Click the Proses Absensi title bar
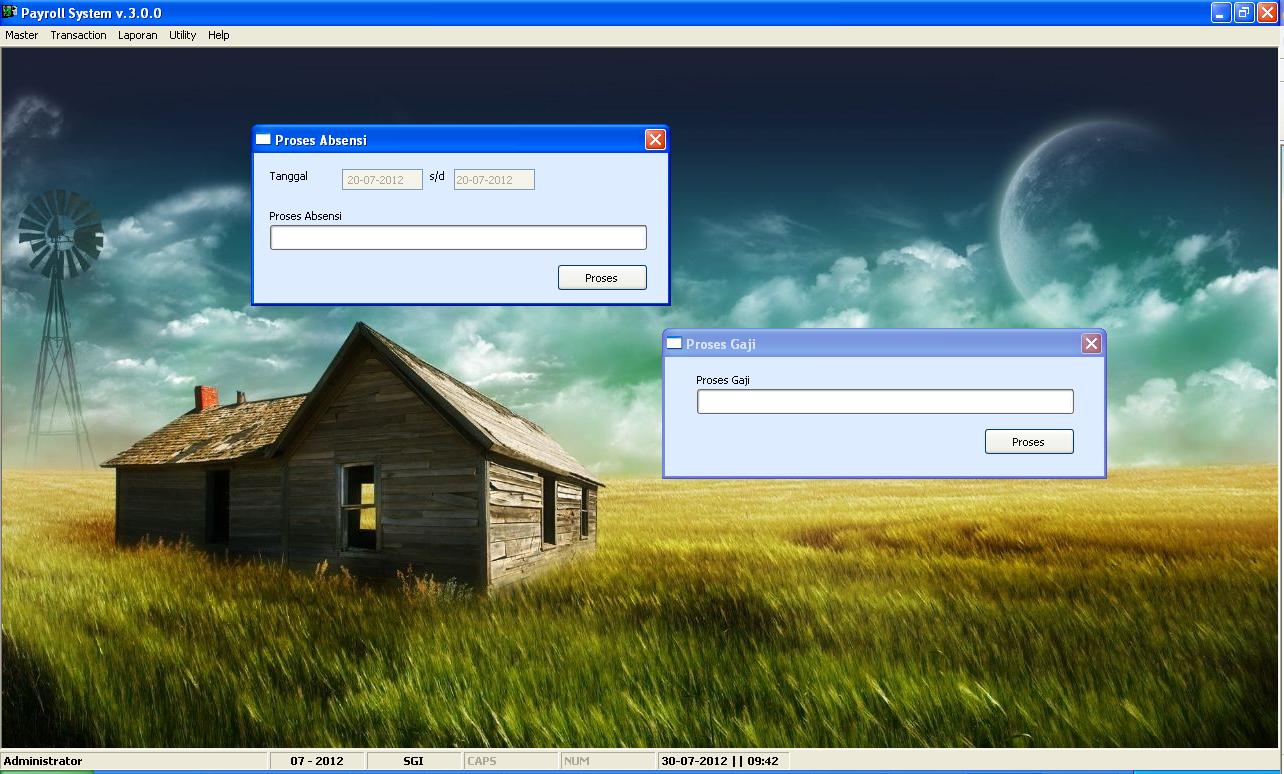Screen dimensions: 1284x774 (460, 140)
